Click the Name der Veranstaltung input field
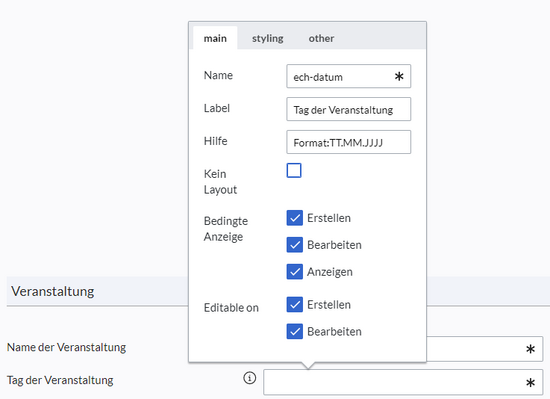Image resolution: width=550 pixels, height=399 pixels. click(x=485, y=349)
